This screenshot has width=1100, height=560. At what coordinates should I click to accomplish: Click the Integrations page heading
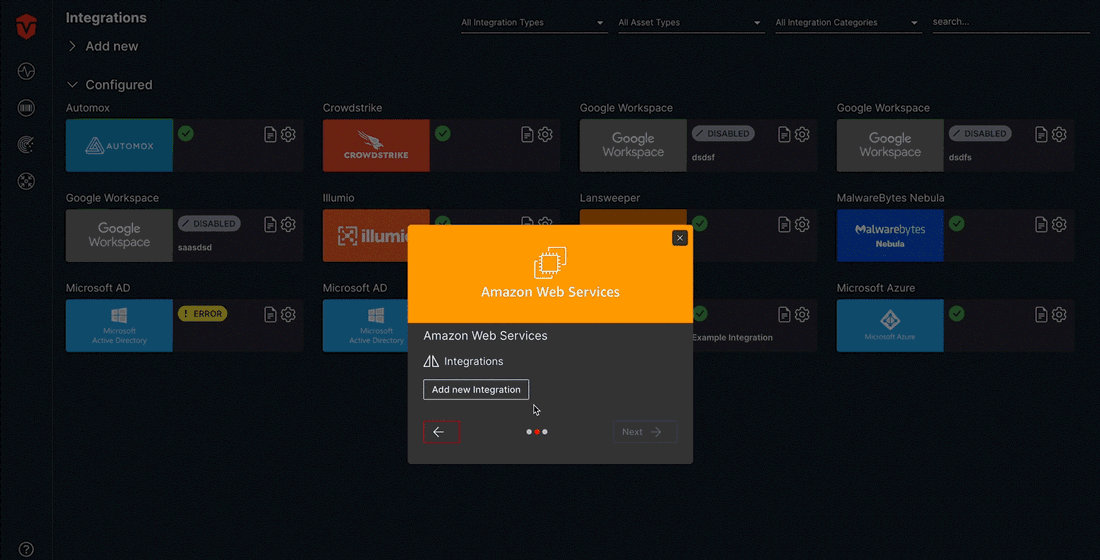[106, 18]
